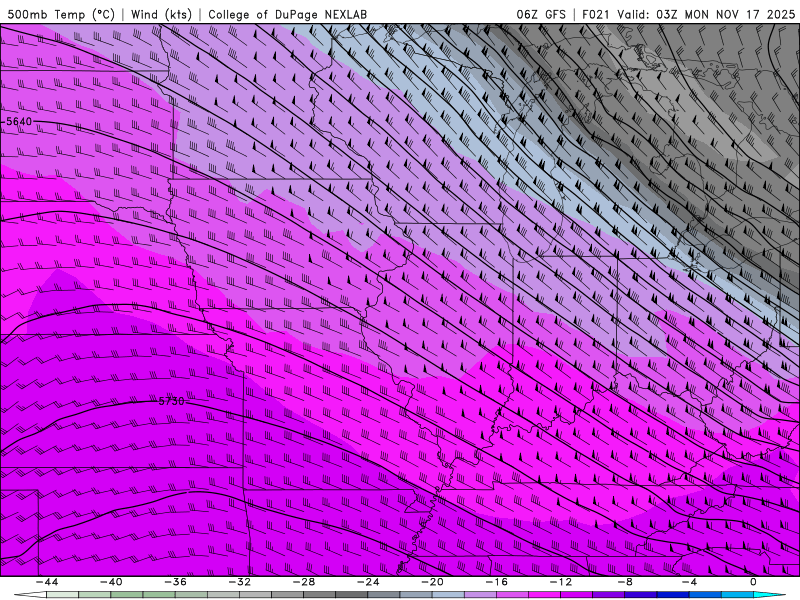Select the lavender -16 to -14 colorbar cell
The width and height of the screenshot is (800, 600).
pyautogui.click(x=512, y=595)
